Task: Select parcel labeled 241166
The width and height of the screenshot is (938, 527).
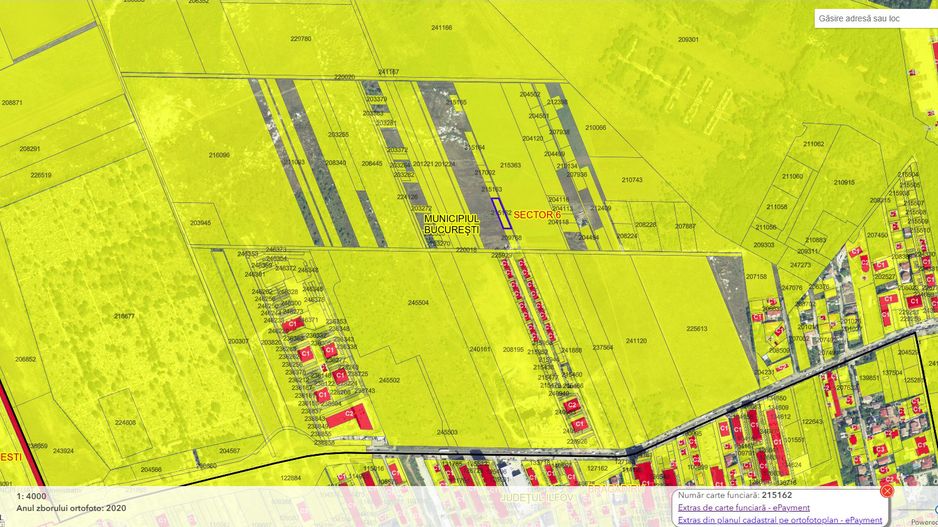Action: [441, 28]
